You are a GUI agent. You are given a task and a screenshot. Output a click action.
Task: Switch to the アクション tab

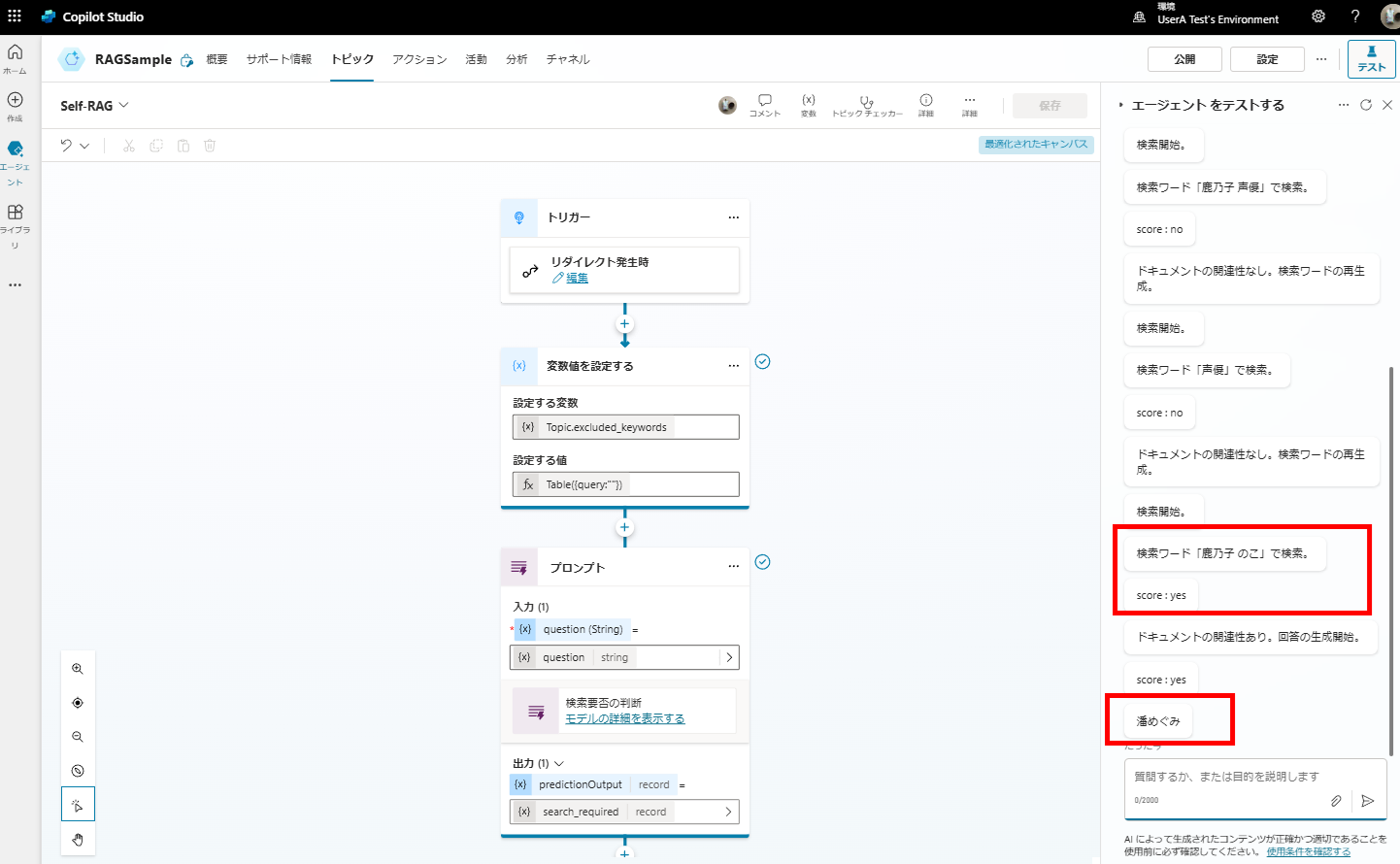418,59
